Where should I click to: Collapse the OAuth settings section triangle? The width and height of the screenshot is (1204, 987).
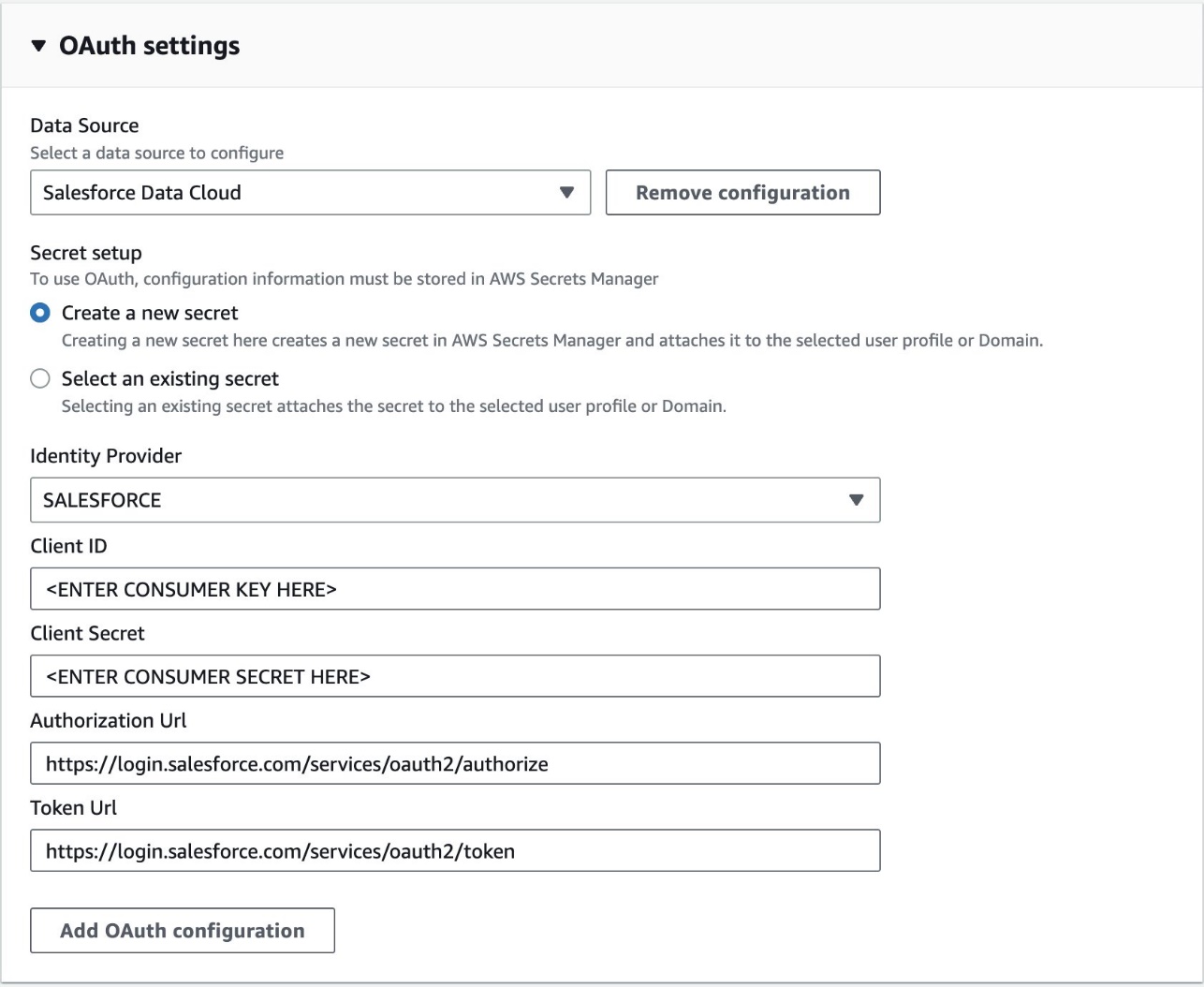pos(38,46)
